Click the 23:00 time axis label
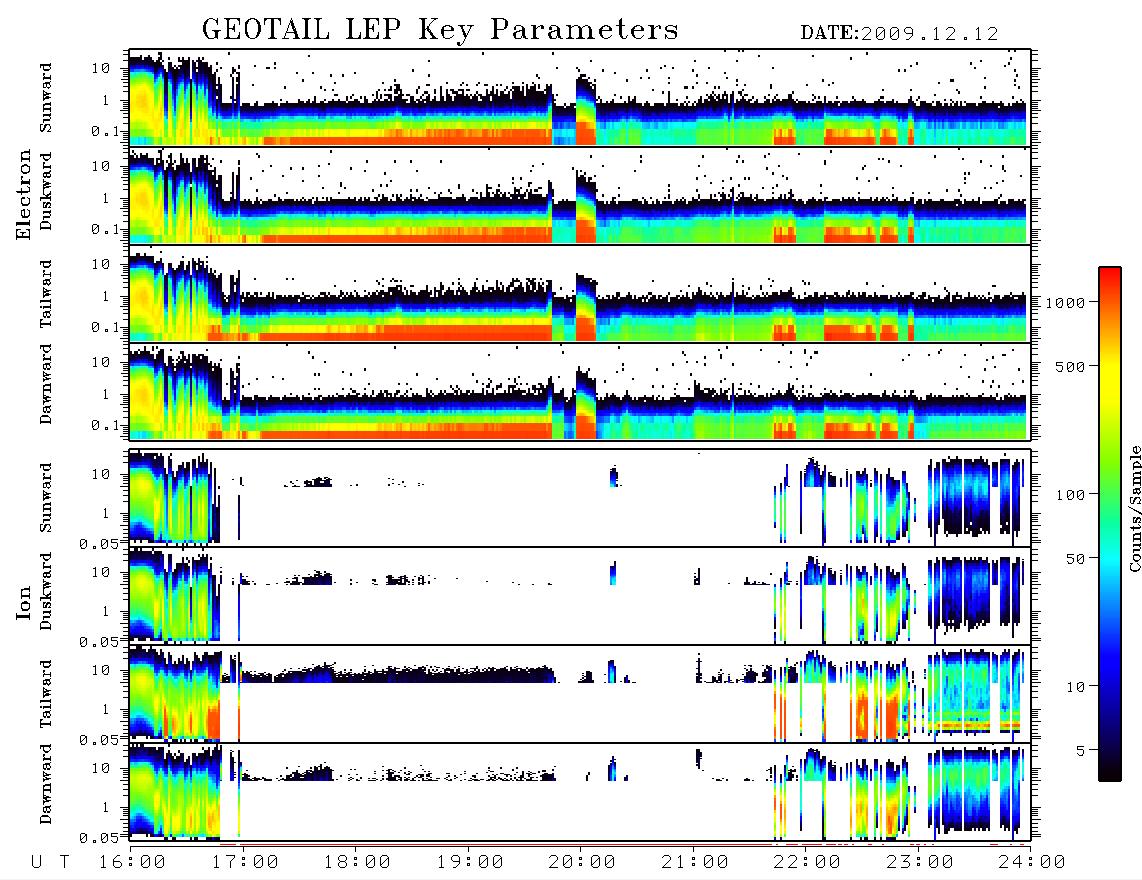Image resolution: width=1142 pixels, height=880 pixels. coord(919,863)
